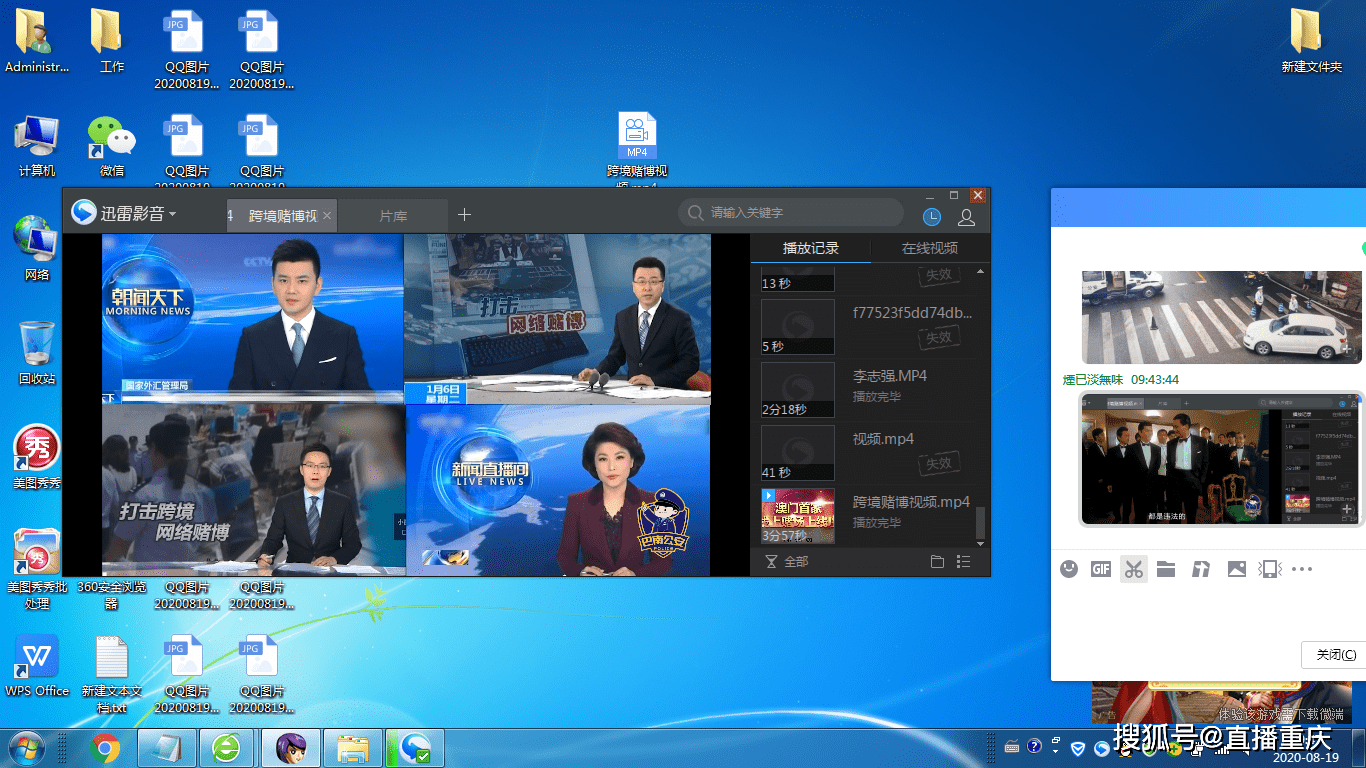Launch 美图秀秀 from desktop

click(37, 457)
